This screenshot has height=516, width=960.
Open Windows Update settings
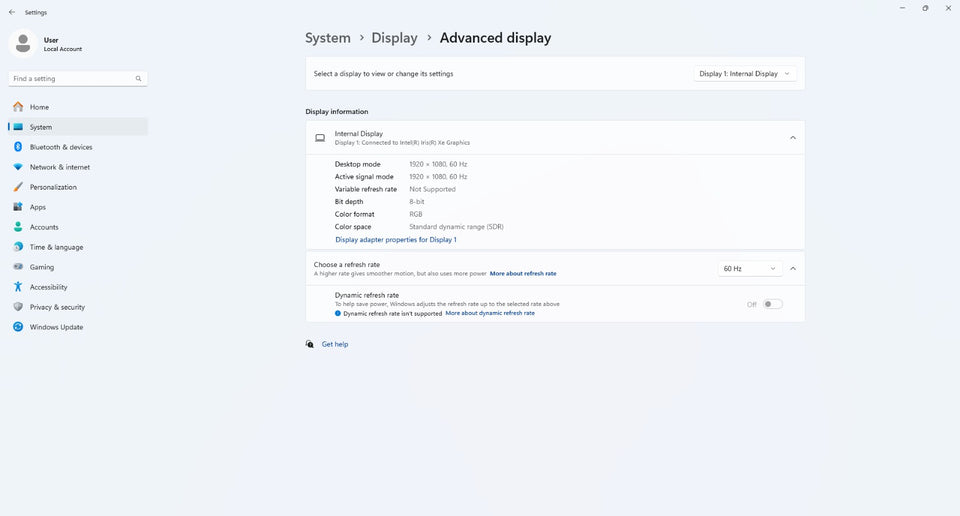point(78,327)
